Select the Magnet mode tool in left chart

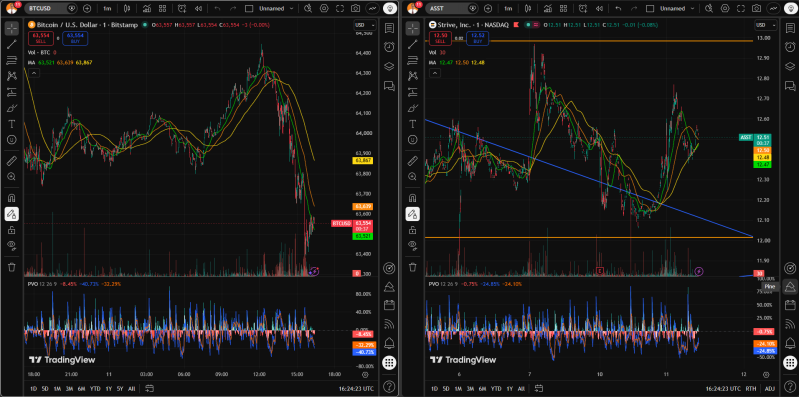coord(12,198)
